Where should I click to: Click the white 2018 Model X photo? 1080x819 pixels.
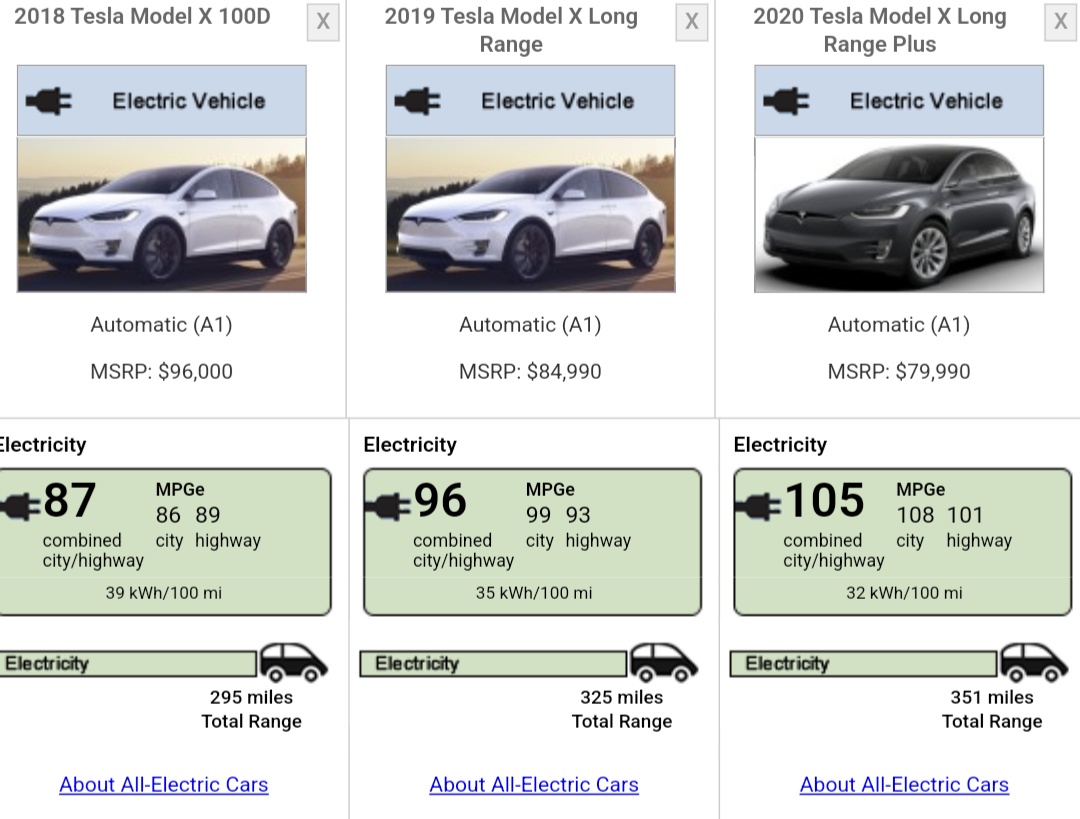coord(162,215)
